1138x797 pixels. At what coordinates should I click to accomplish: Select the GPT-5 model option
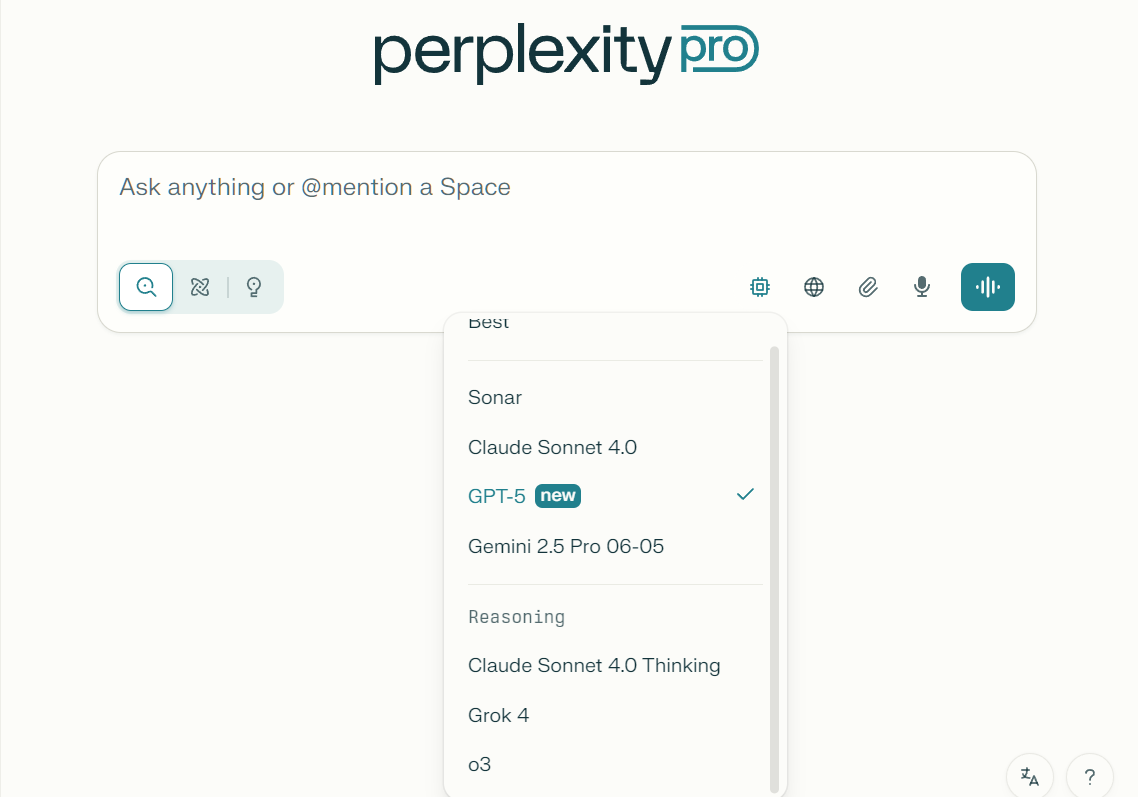pos(497,496)
